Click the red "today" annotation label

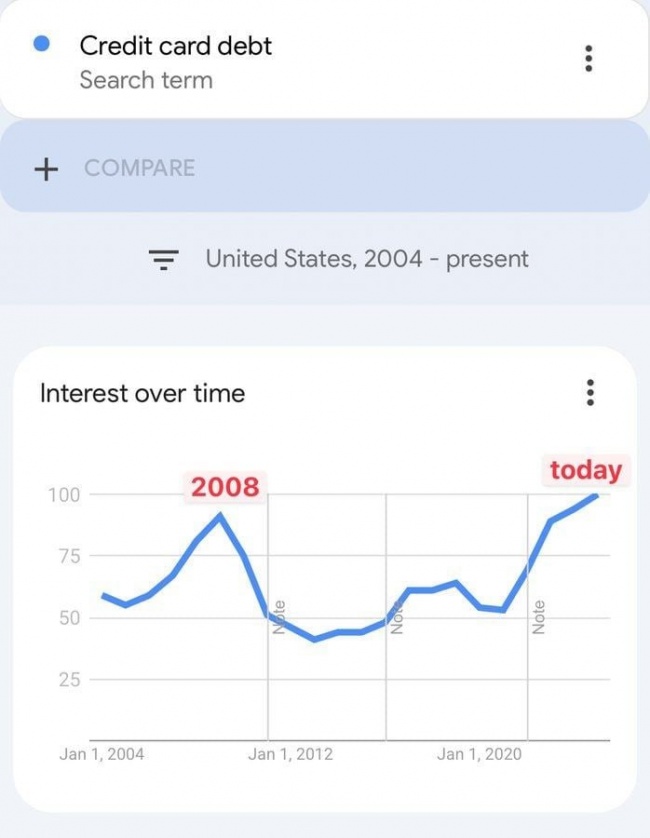585,470
